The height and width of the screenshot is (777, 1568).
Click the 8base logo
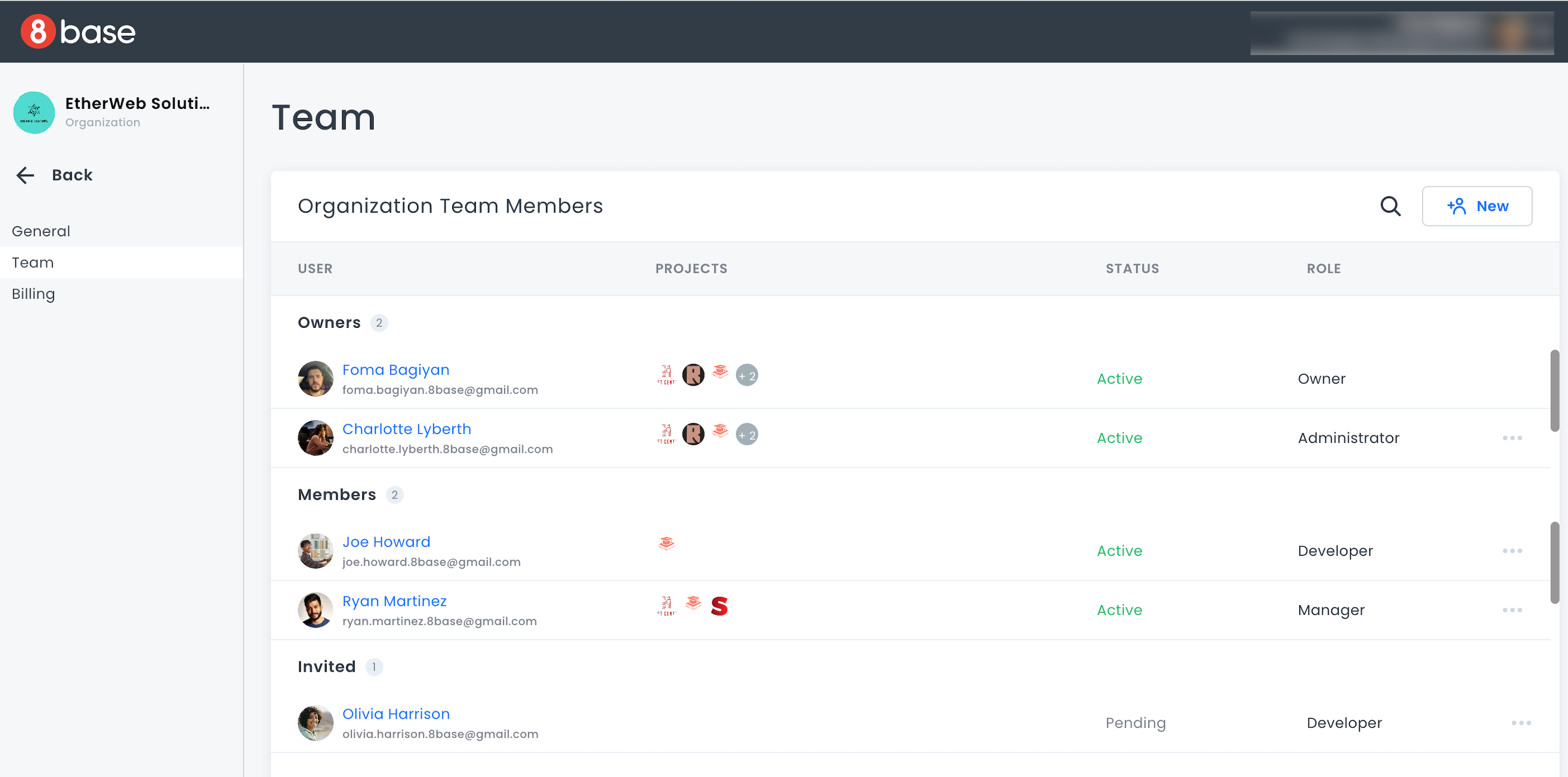[x=78, y=32]
